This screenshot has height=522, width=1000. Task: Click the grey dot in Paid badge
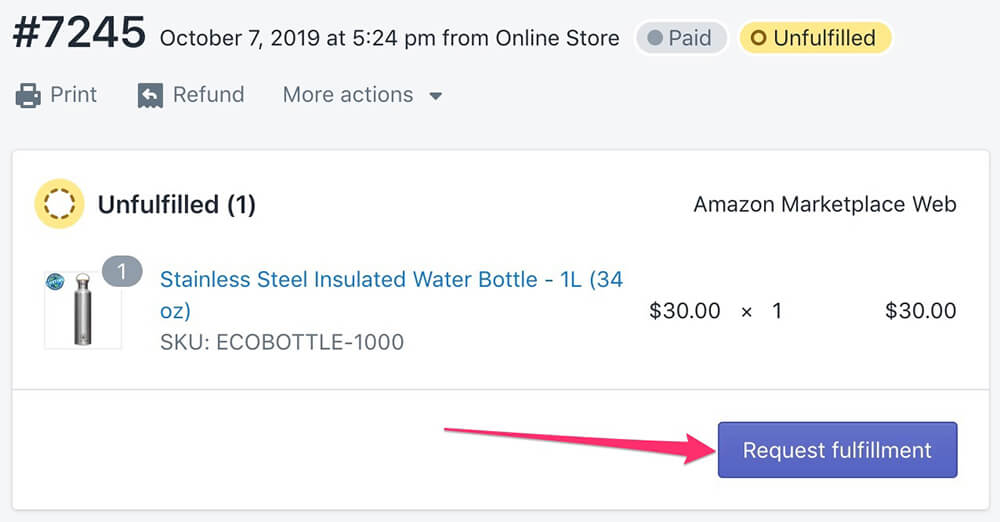(x=655, y=39)
